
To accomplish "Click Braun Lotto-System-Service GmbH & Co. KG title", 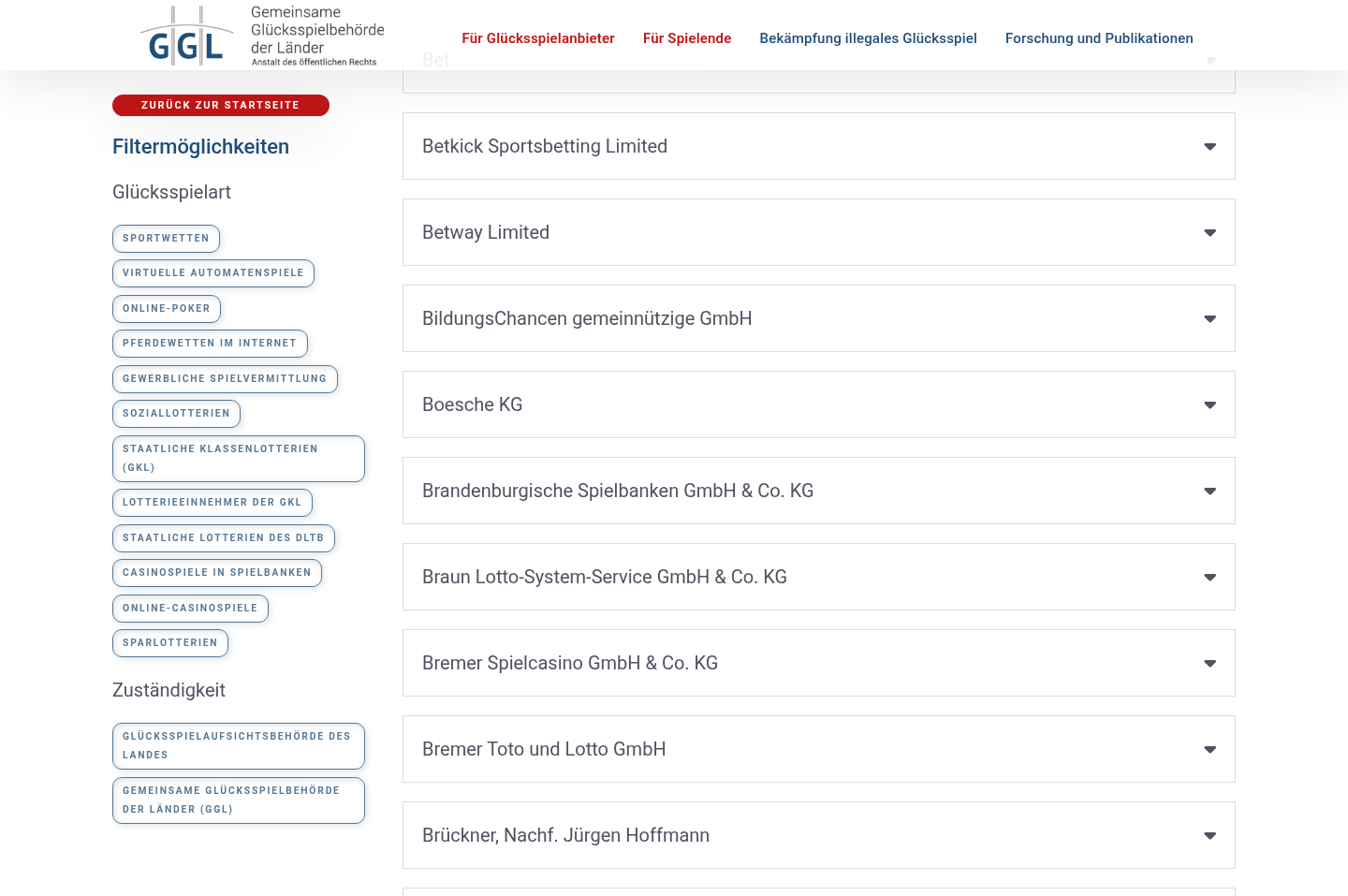I will [605, 577].
